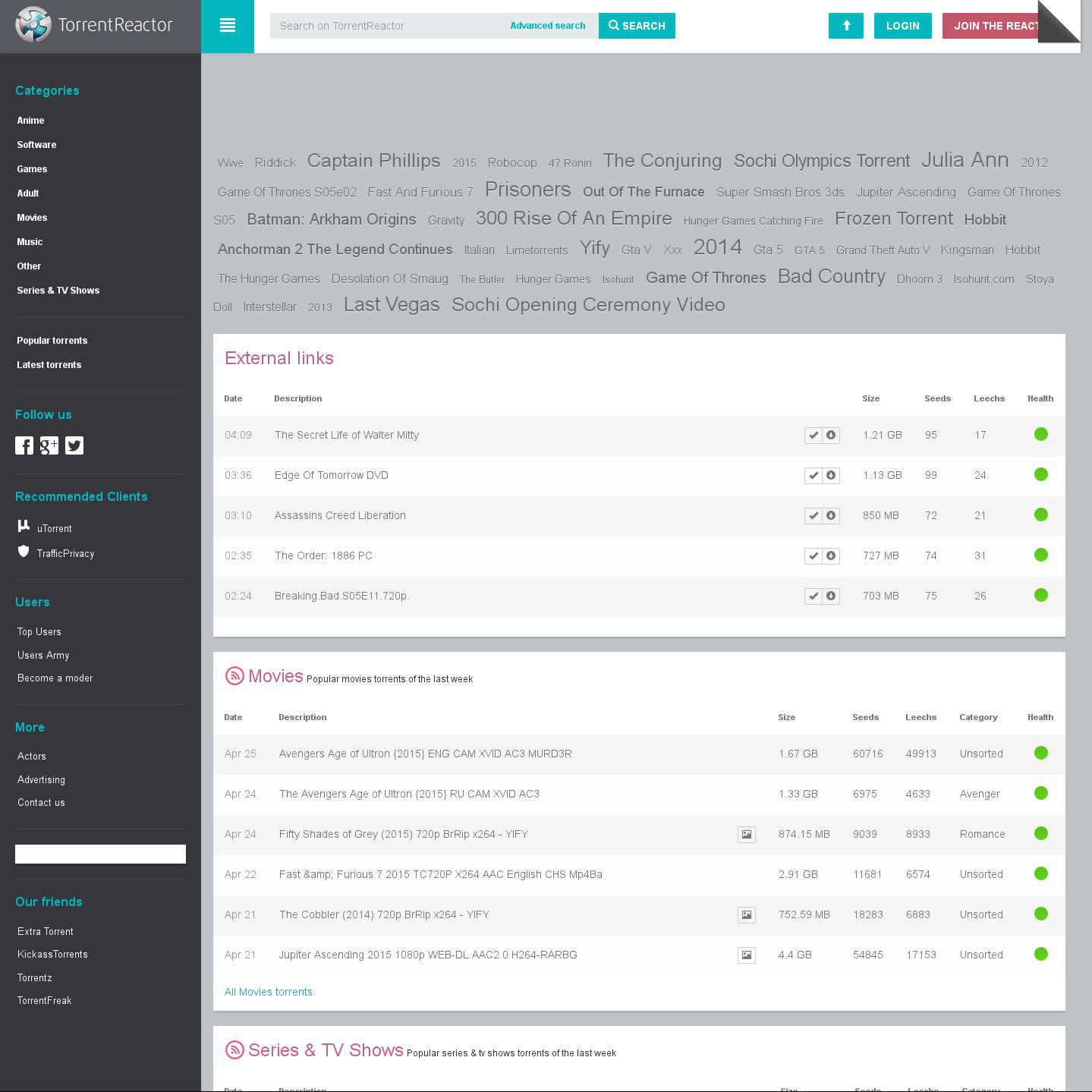Click verified checkmark for The Secret Life of Walter Mitty
1092x1092 pixels.
(x=813, y=436)
